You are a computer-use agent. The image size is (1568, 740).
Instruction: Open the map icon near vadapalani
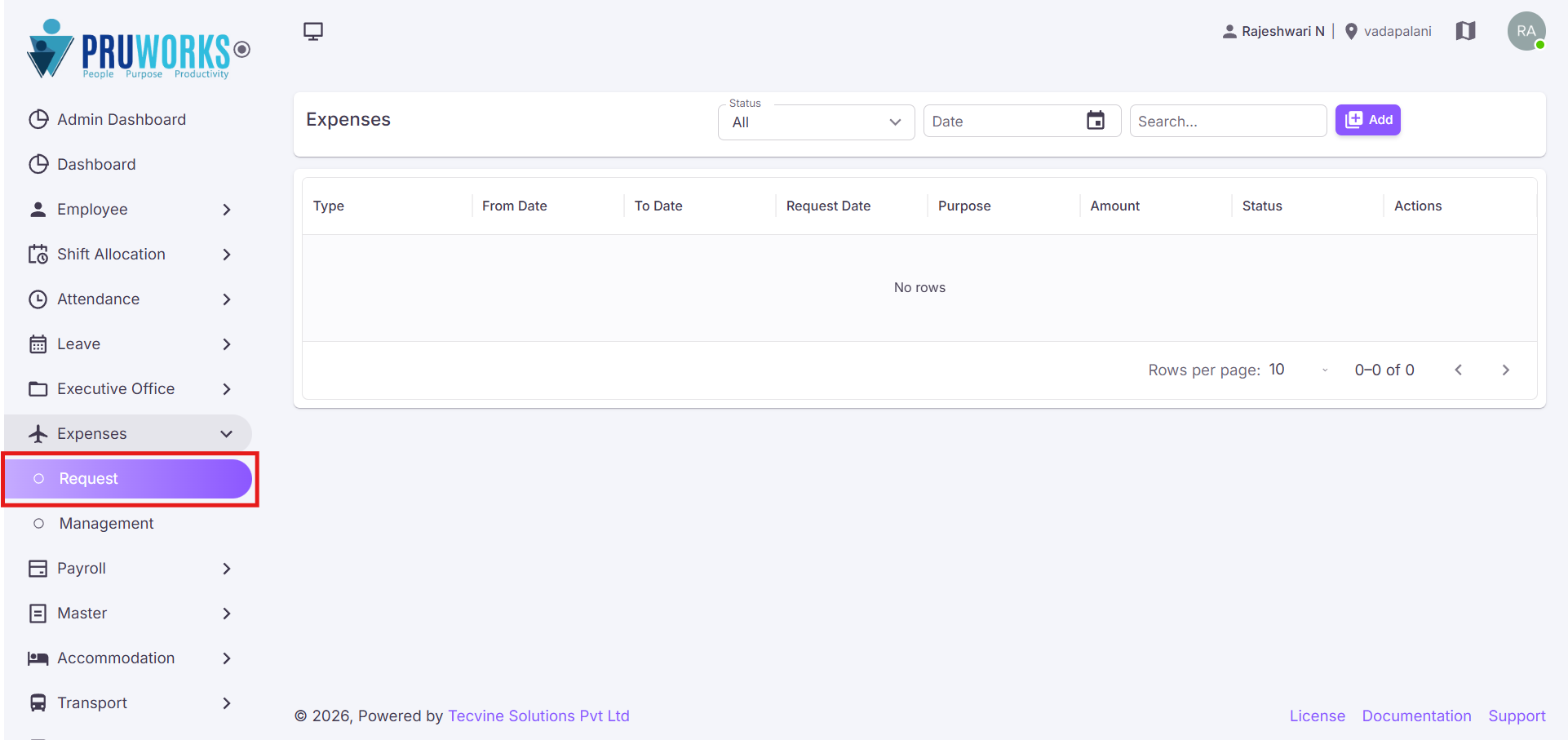point(1465,31)
